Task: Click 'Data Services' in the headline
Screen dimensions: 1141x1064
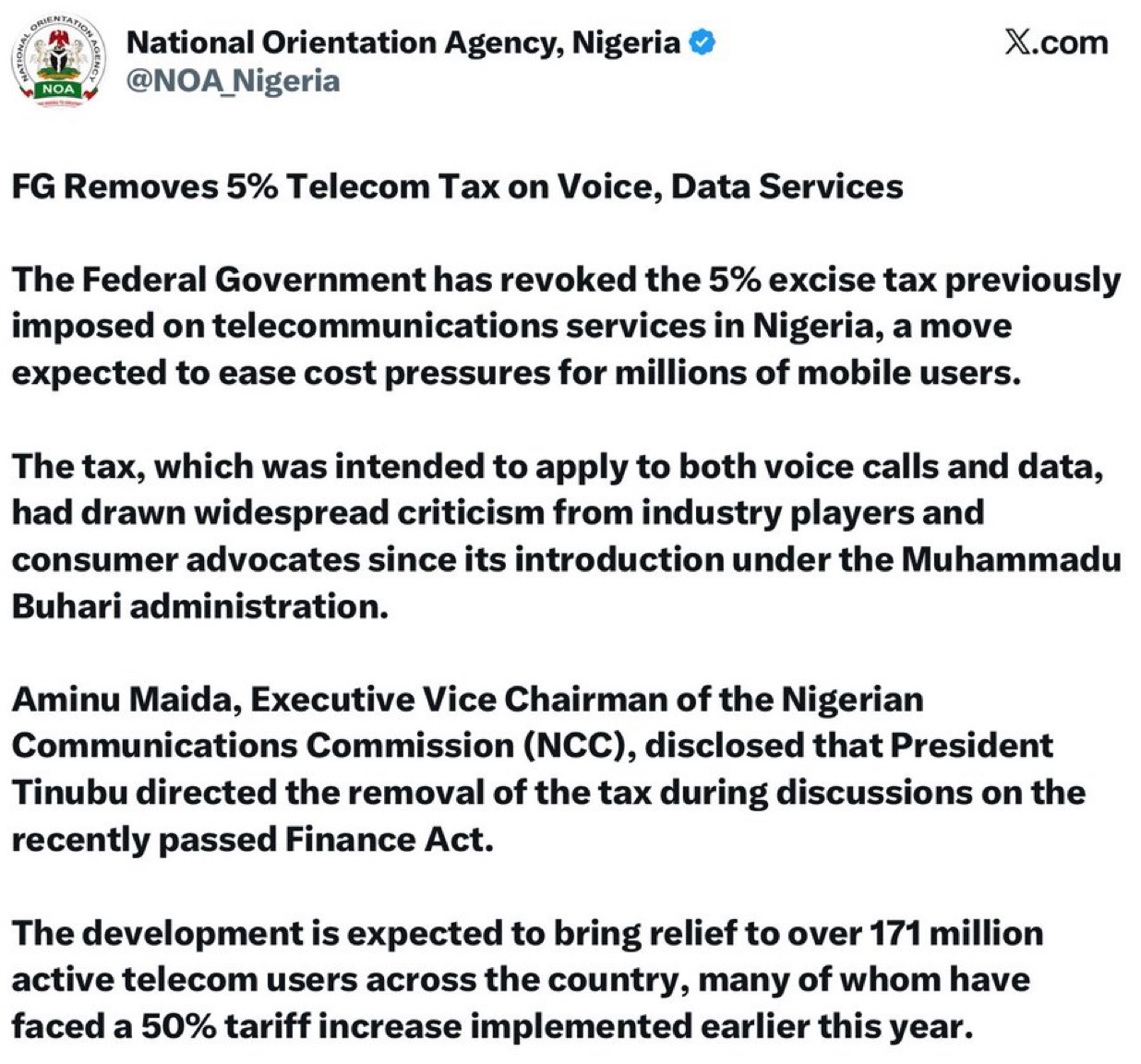Action: [x=787, y=186]
